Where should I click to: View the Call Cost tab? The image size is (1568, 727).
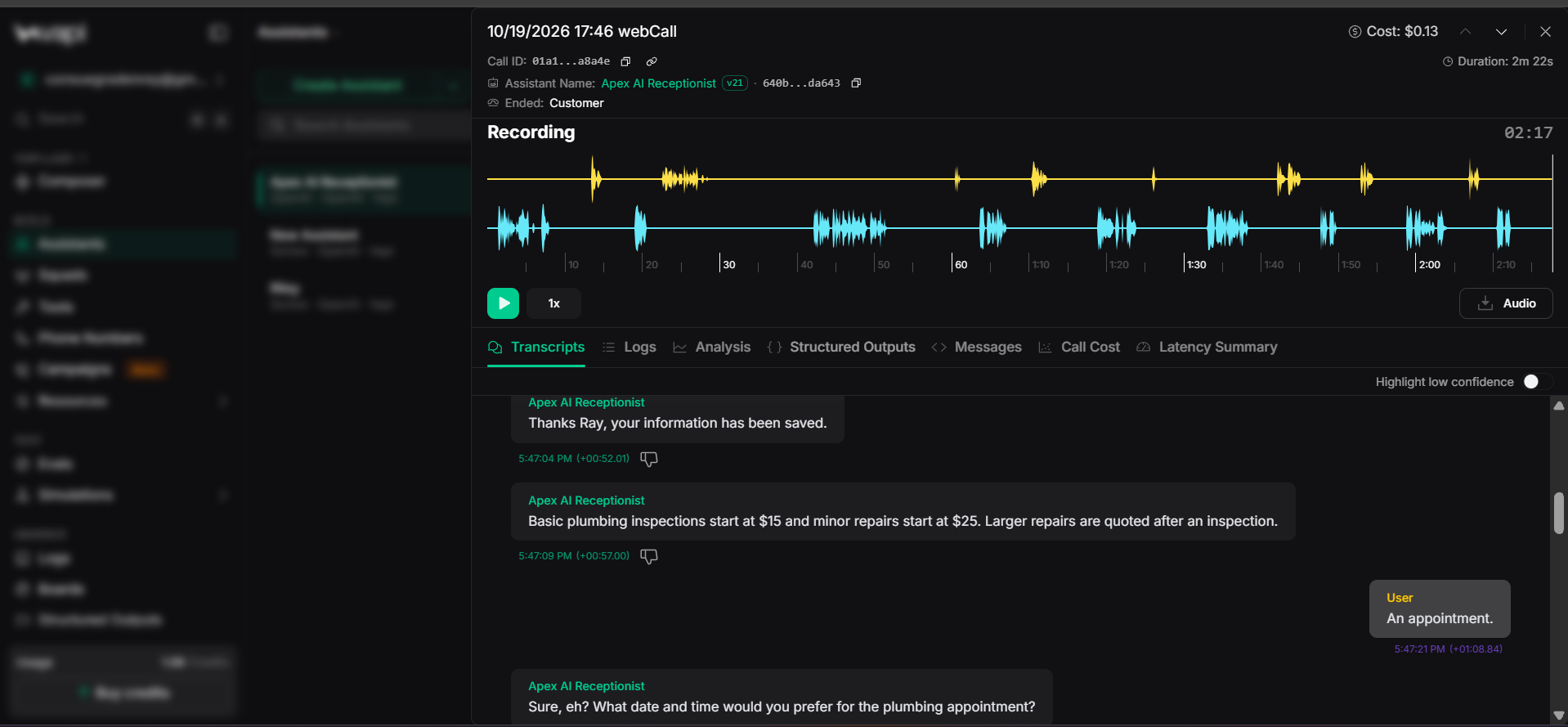click(1079, 348)
